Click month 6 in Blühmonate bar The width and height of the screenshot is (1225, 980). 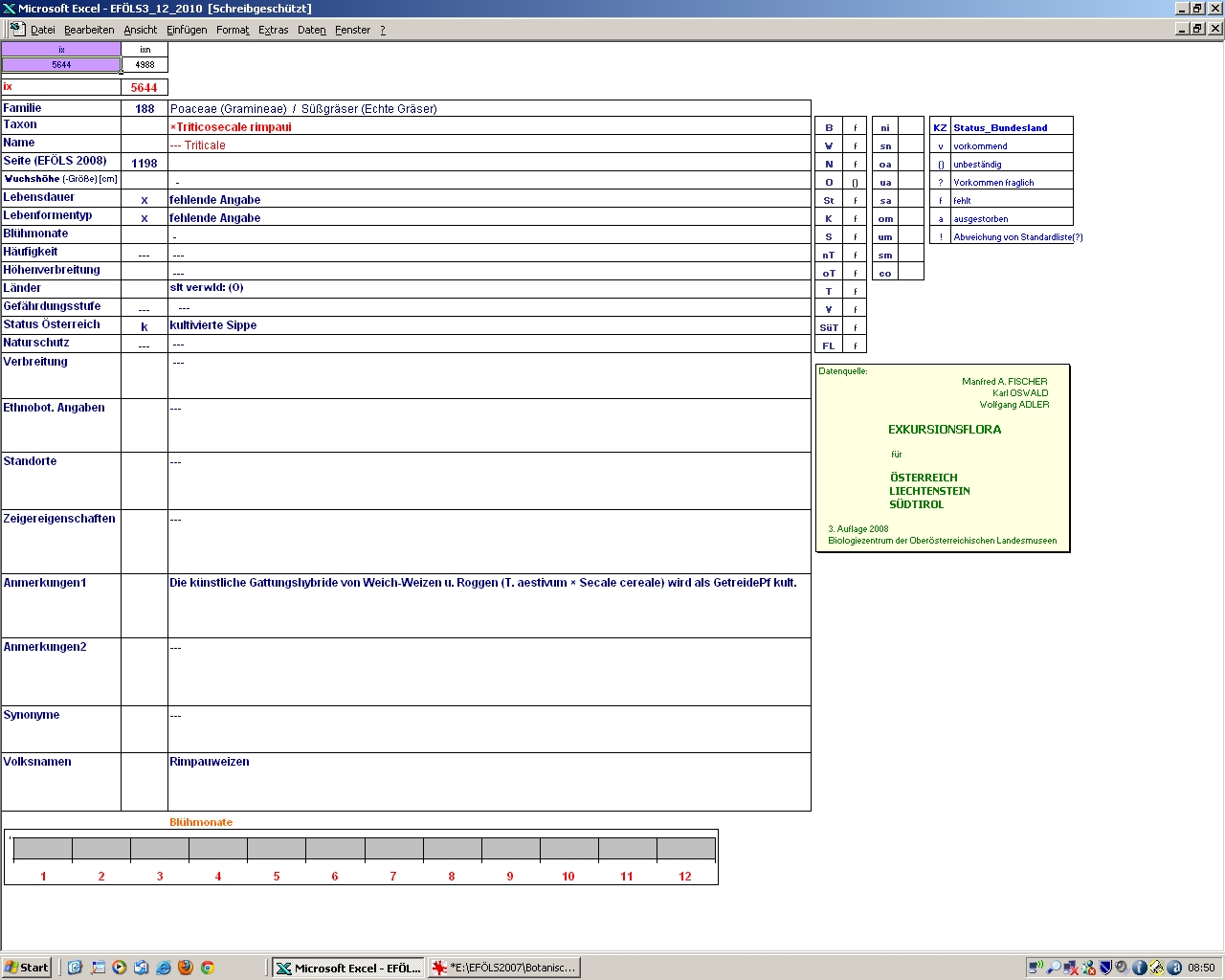tap(335, 849)
